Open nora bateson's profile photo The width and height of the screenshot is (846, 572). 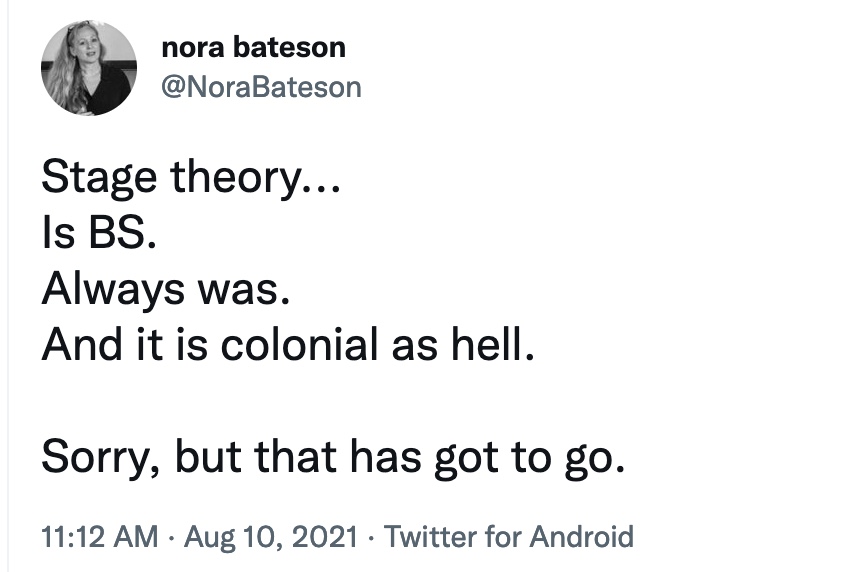tap(89, 68)
